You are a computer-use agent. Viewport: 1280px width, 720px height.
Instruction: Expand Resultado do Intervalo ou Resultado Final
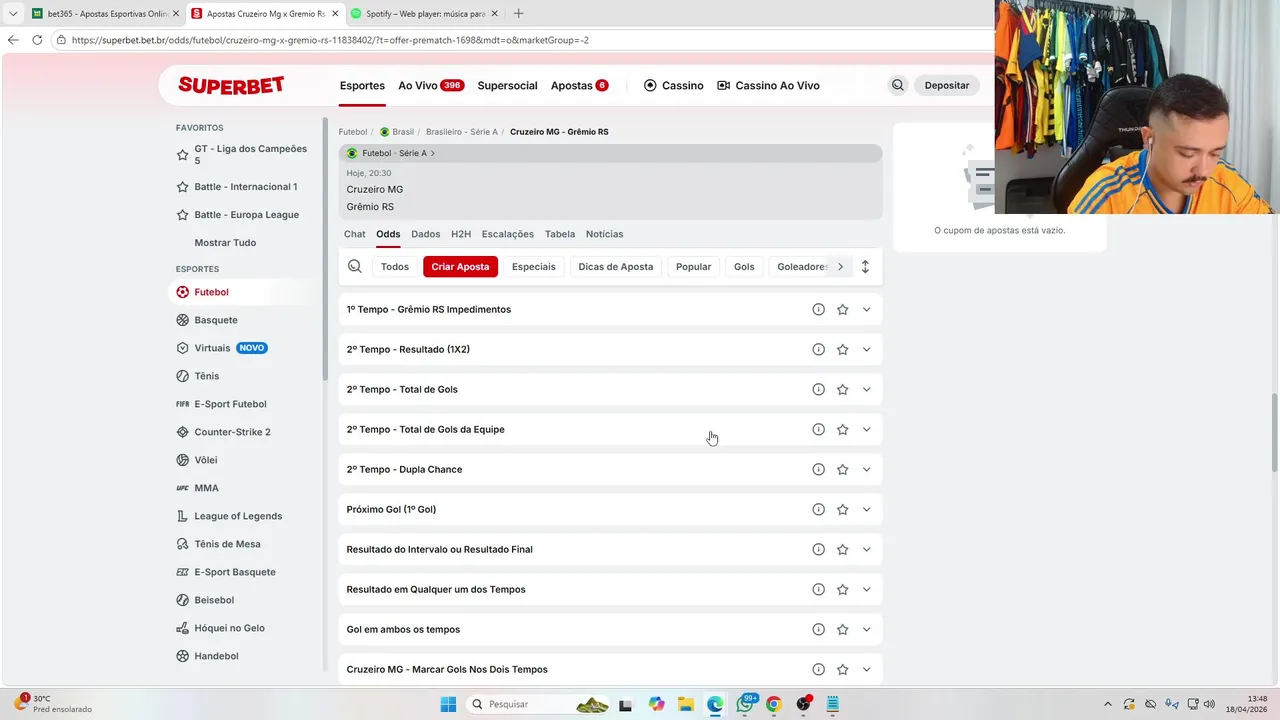[x=866, y=549]
